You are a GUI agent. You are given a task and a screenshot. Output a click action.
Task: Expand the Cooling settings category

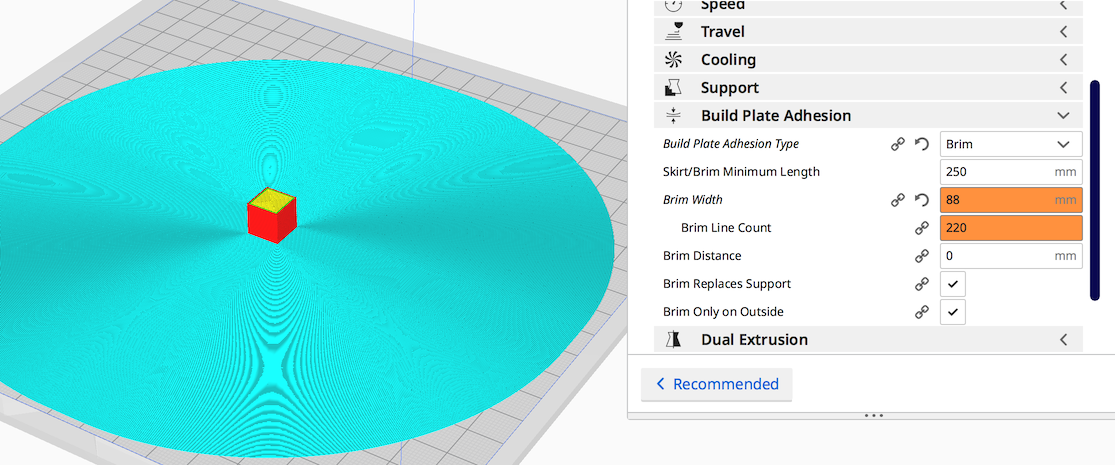[x=868, y=60]
